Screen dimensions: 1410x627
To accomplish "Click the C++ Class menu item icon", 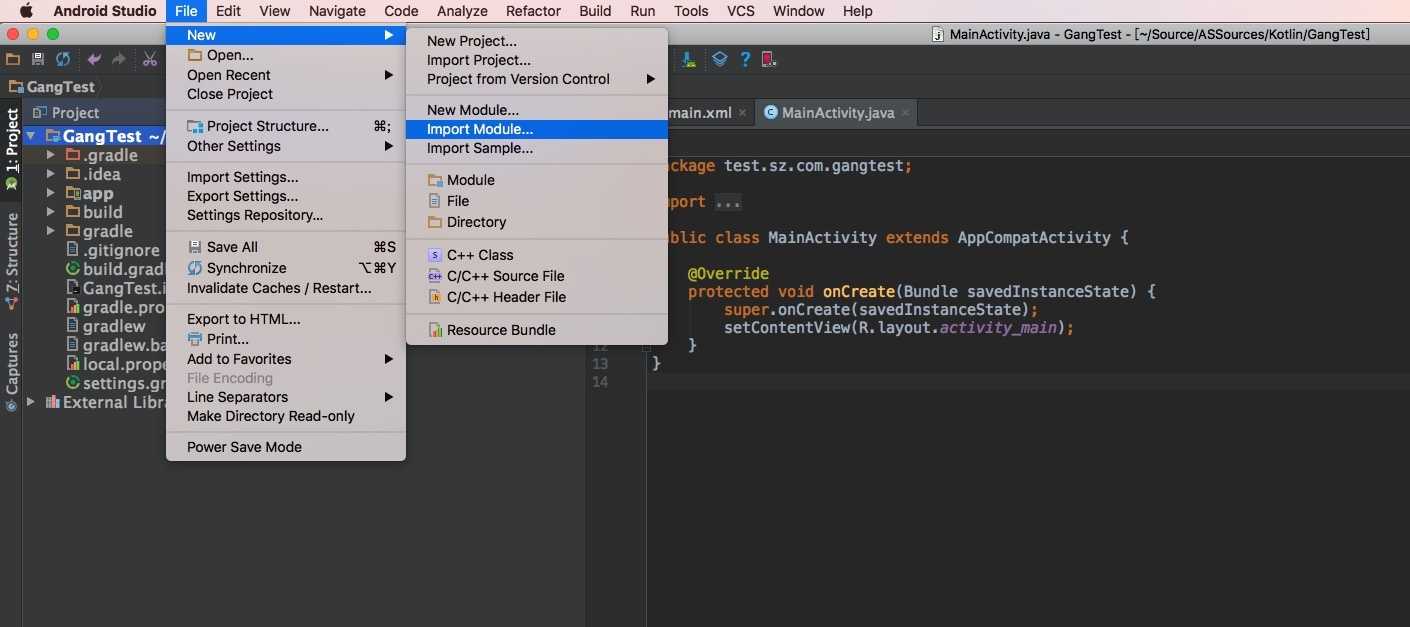I will pyautogui.click(x=435, y=255).
